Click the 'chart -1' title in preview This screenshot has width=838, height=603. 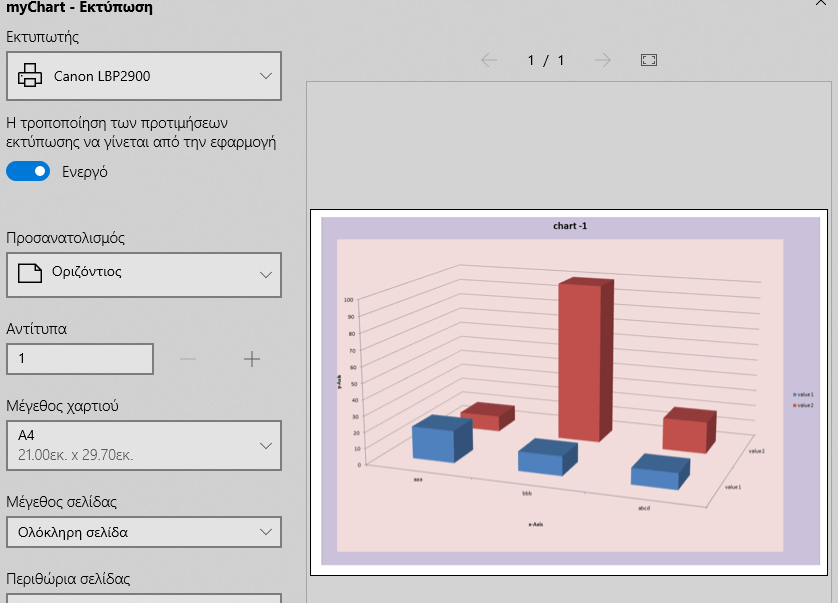pos(570,226)
